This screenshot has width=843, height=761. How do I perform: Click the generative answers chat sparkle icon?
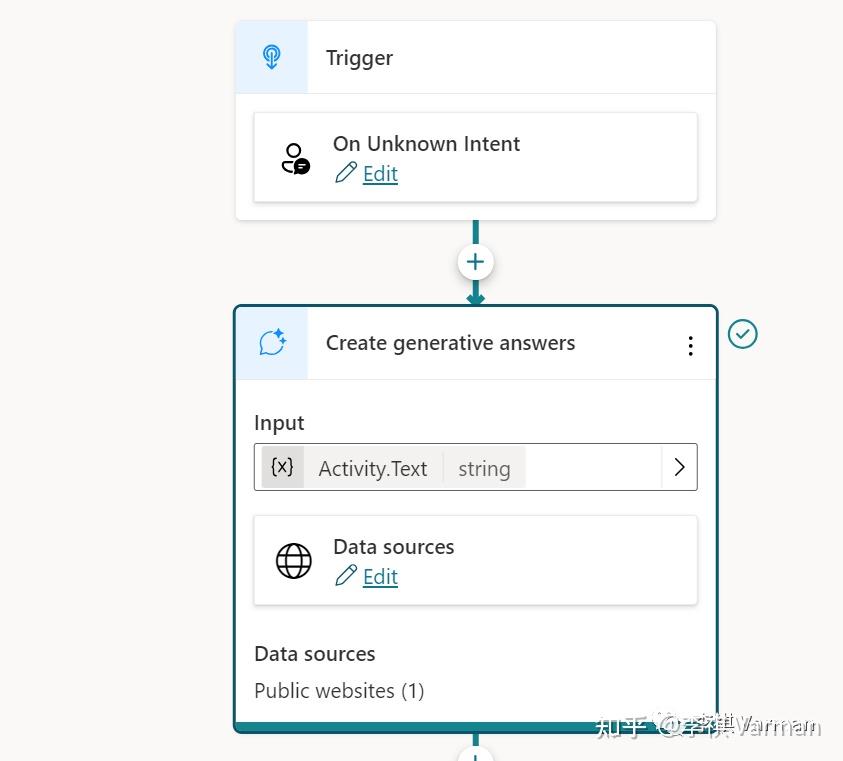tap(272, 343)
